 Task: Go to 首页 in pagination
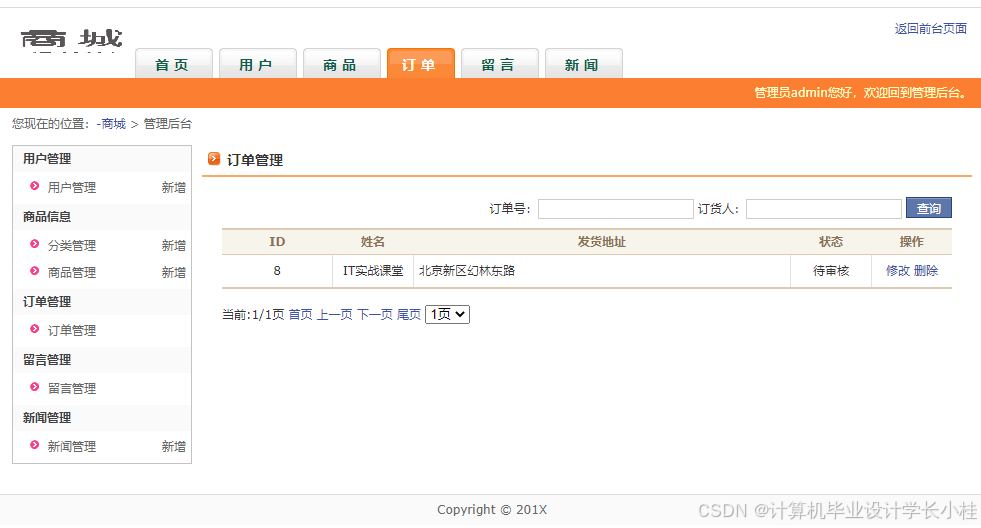coord(300,315)
